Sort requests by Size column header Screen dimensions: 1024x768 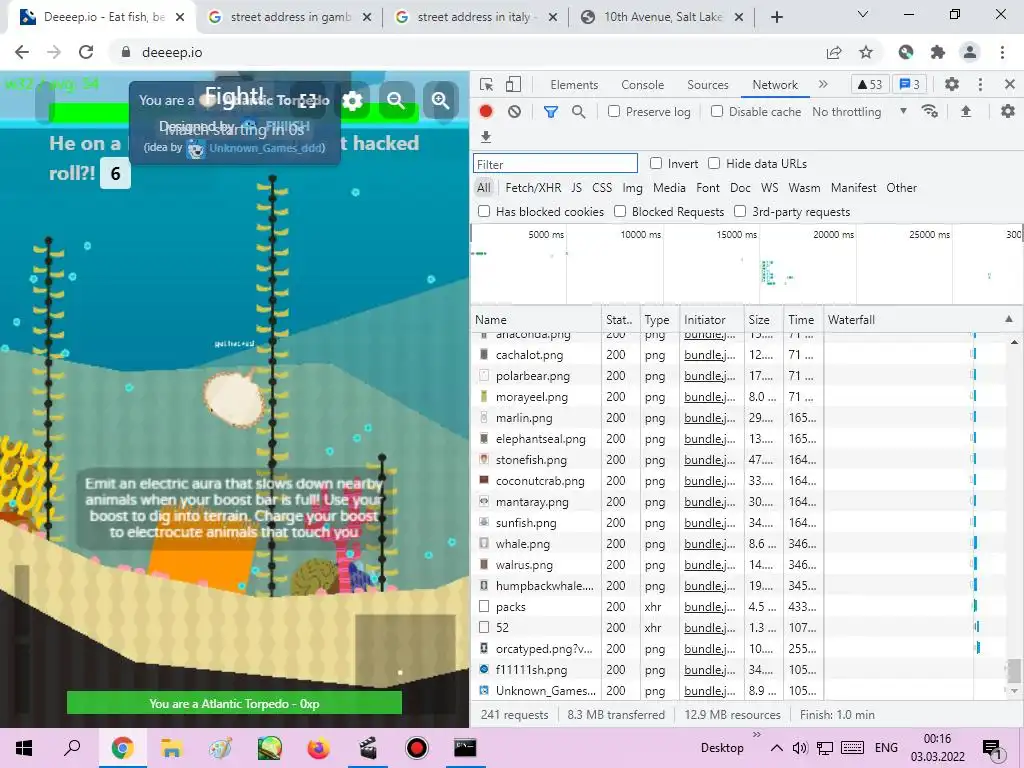point(764,319)
